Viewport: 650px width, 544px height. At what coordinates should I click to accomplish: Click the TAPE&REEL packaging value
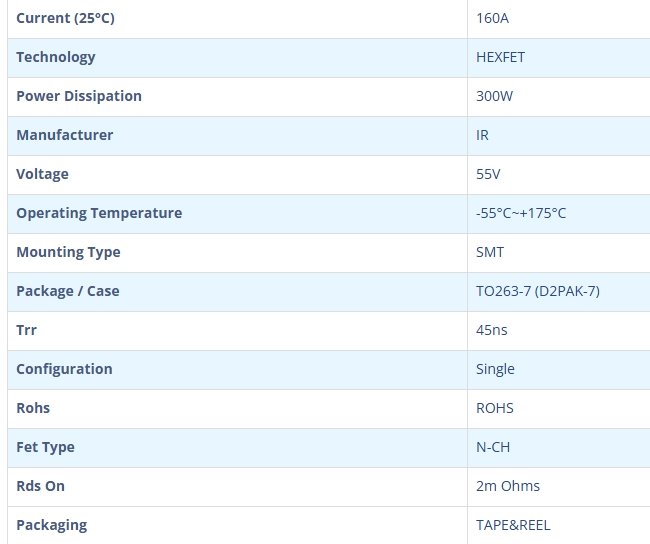tap(513, 525)
